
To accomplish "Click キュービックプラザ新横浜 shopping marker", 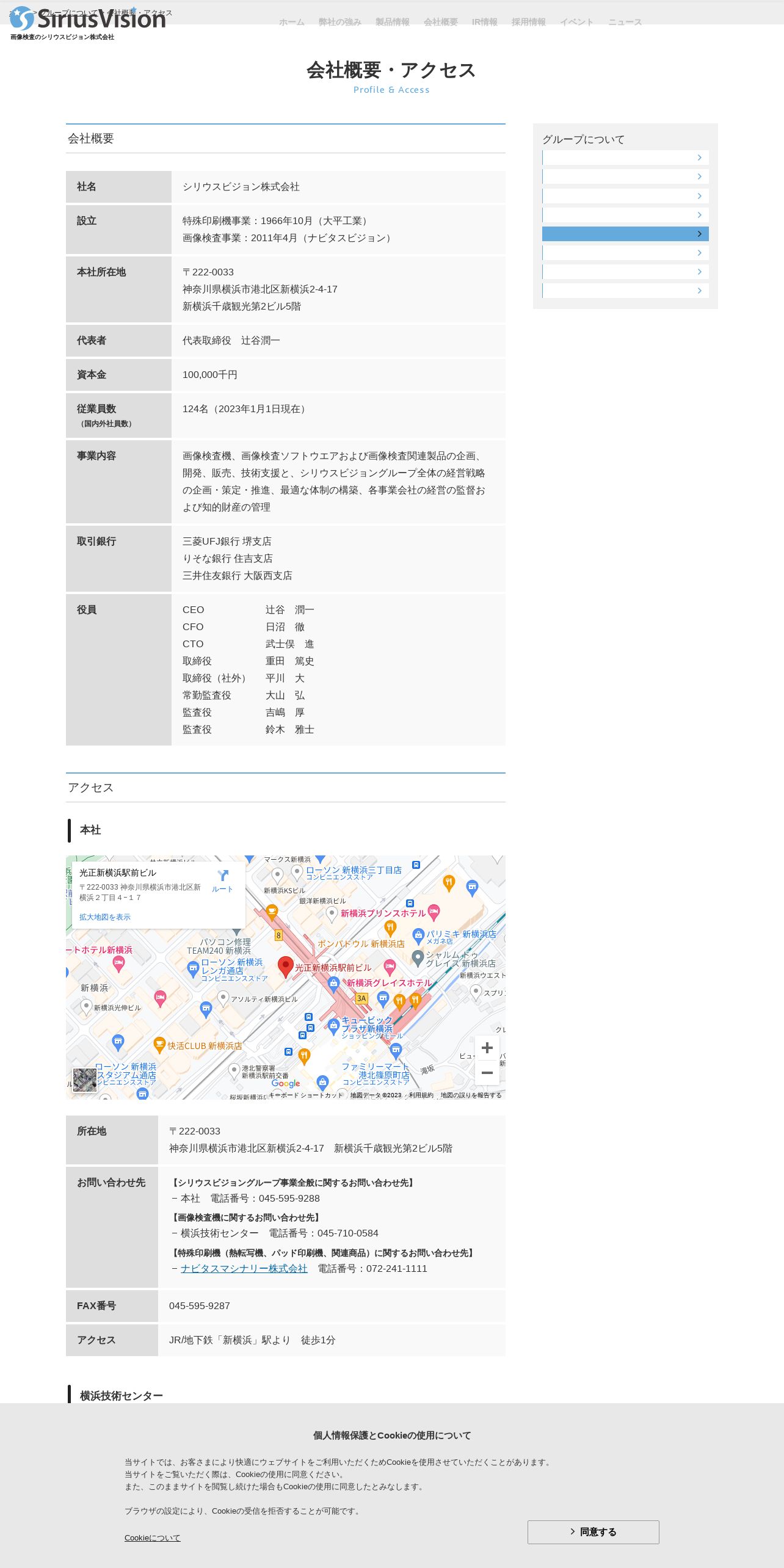I will [x=333, y=1026].
